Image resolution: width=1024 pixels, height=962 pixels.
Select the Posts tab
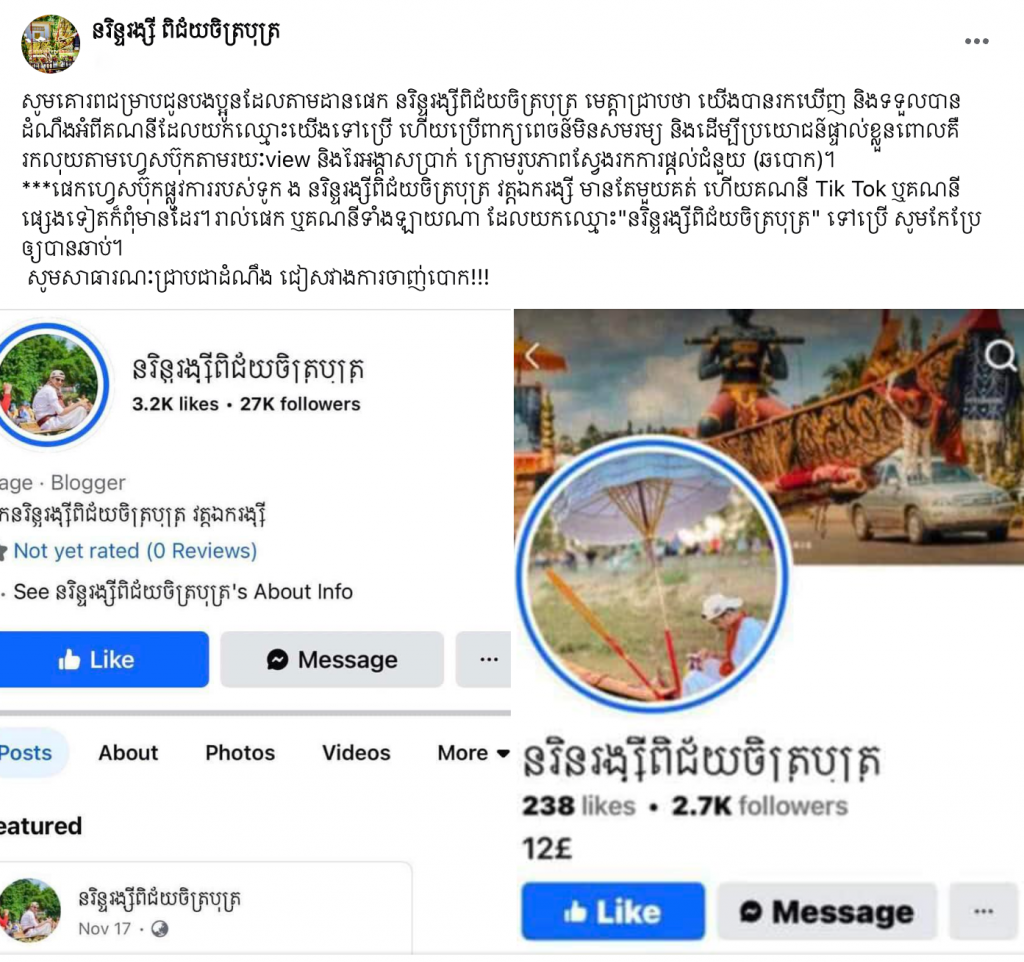pos(26,753)
